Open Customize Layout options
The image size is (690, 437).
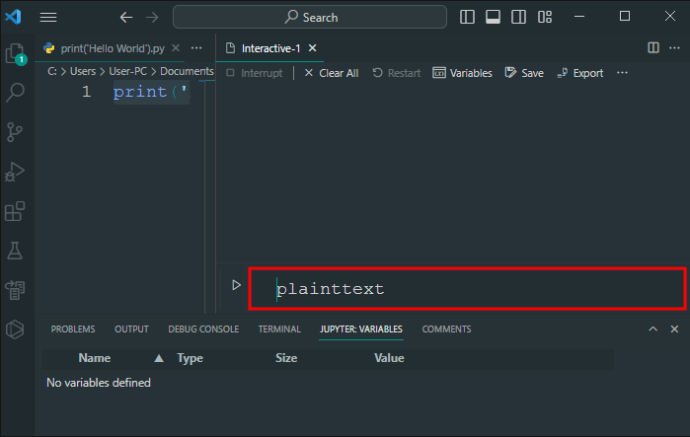point(545,17)
